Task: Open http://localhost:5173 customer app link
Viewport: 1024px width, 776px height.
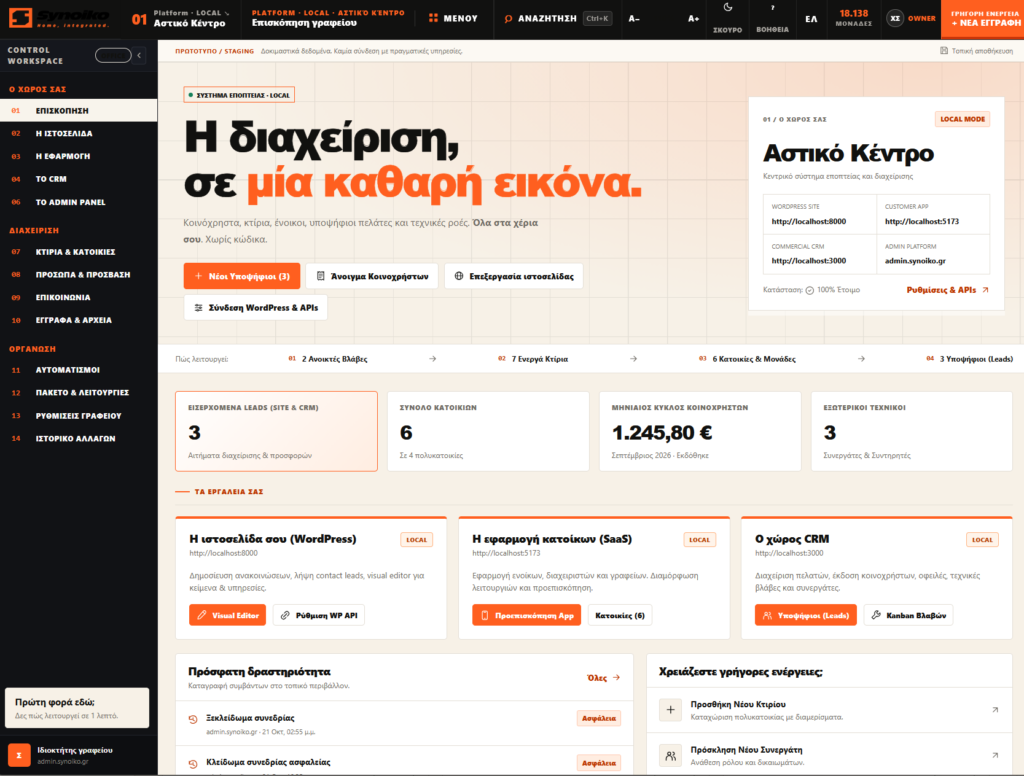Action: point(921,221)
